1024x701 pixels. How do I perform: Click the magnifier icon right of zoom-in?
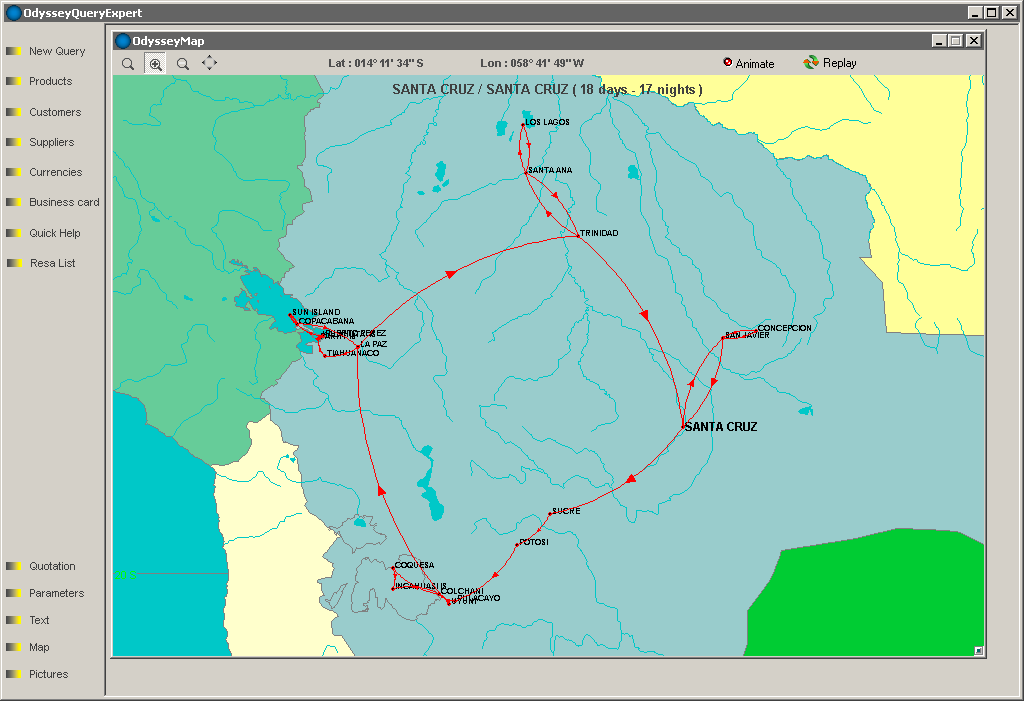tap(182, 63)
